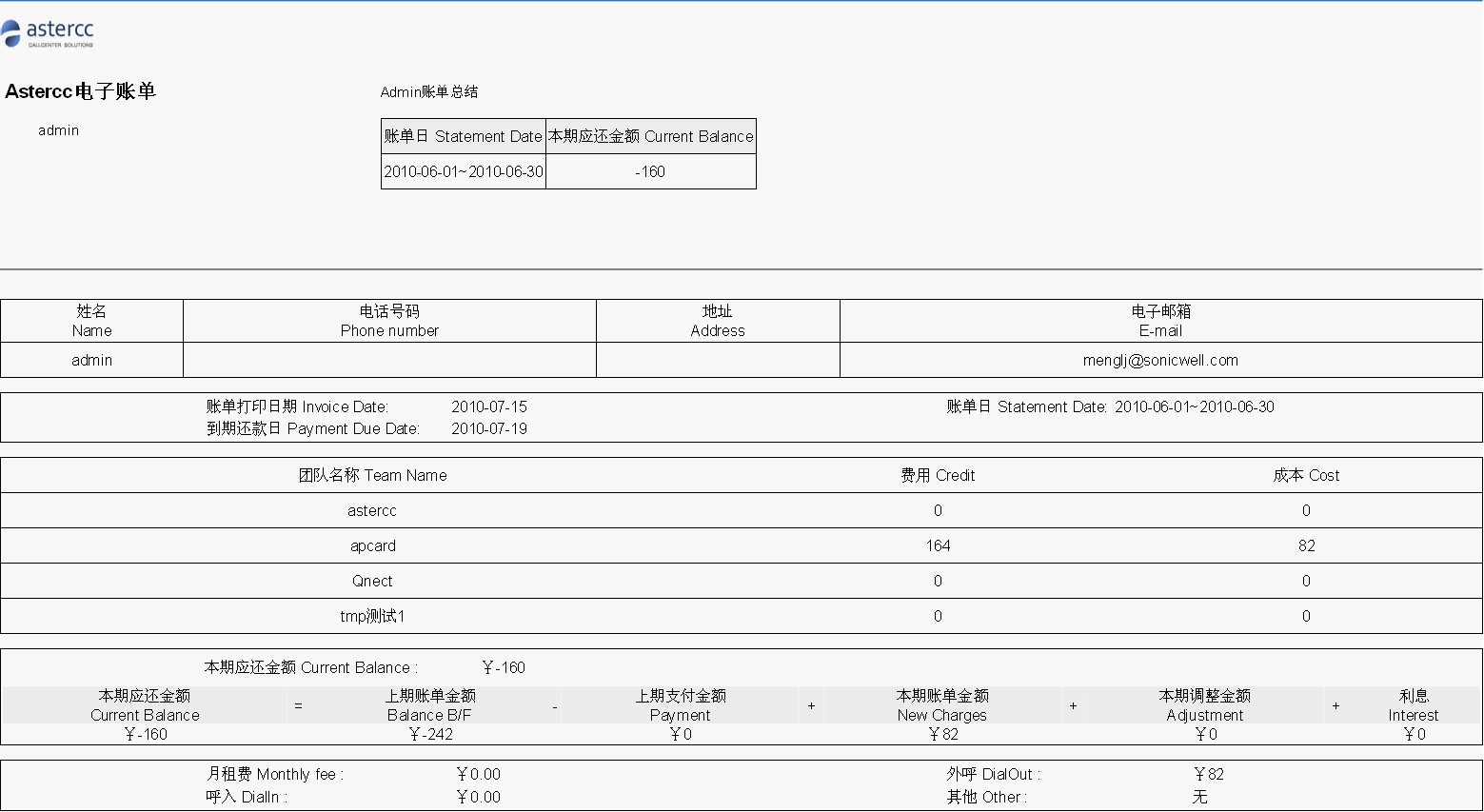
Task: Click the menglj@sonicwell.com email cell
Action: pyautogui.click(x=1160, y=360)
